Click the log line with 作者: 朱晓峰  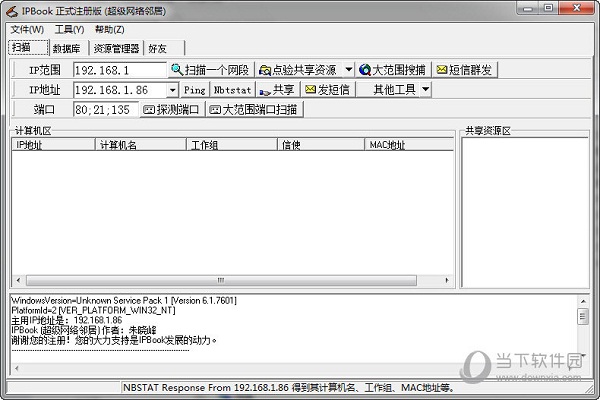pos(84,330)
